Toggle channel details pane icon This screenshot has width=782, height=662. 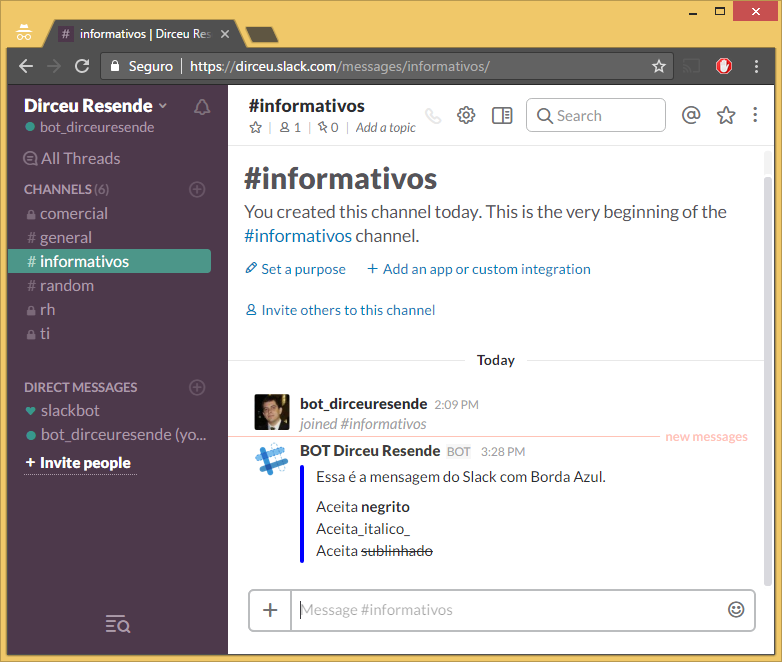502,115
